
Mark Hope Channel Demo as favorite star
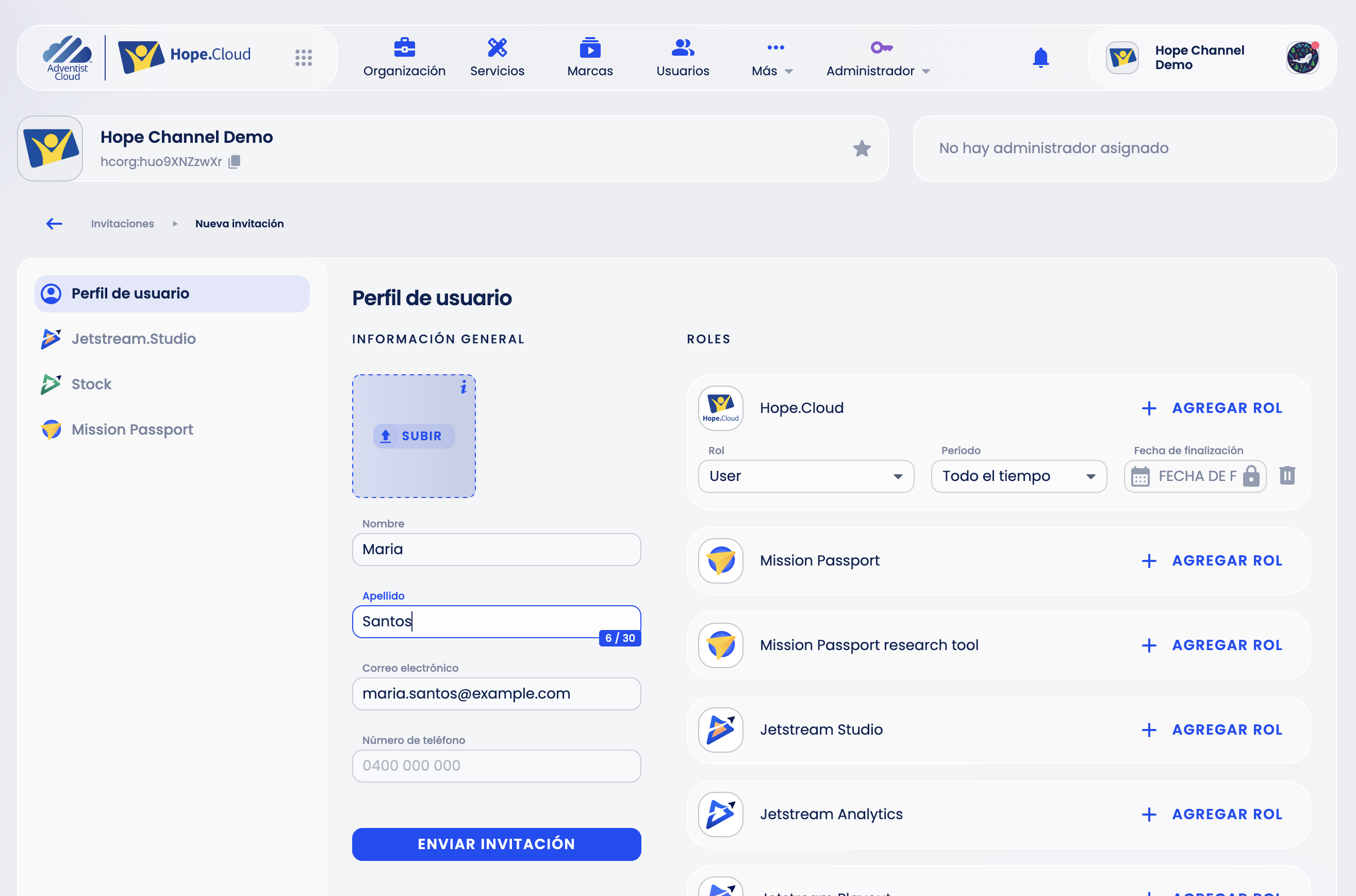862,148
